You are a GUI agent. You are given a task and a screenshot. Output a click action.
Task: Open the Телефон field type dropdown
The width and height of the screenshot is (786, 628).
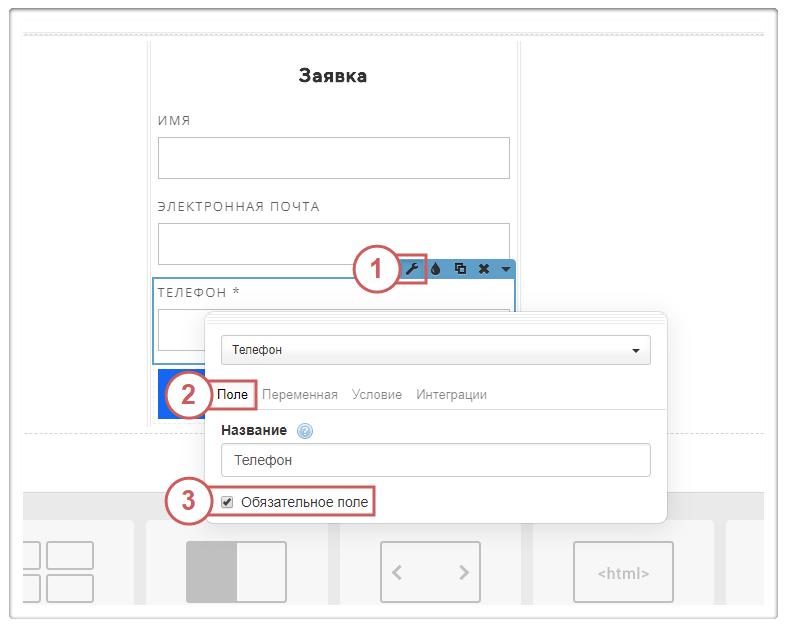point(435,351)
